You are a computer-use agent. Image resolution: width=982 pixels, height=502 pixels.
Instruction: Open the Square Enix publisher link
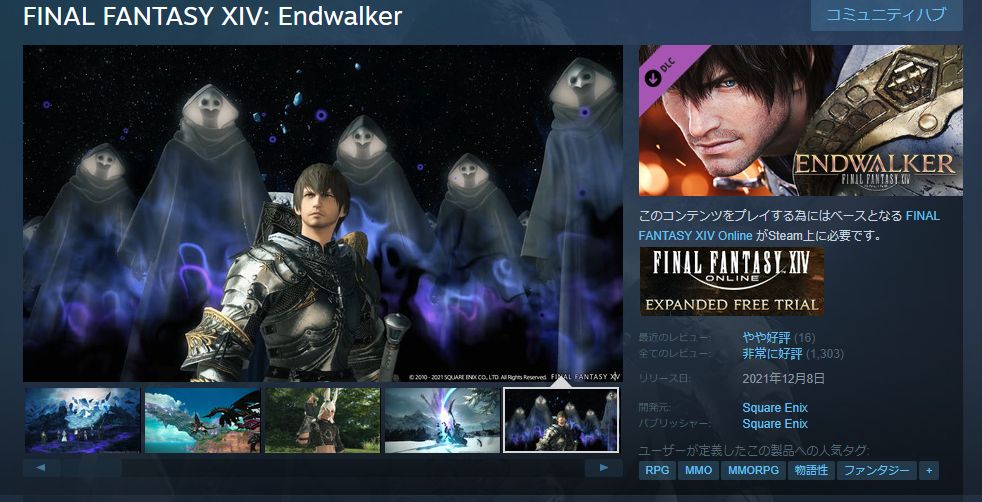pos(775,424)
